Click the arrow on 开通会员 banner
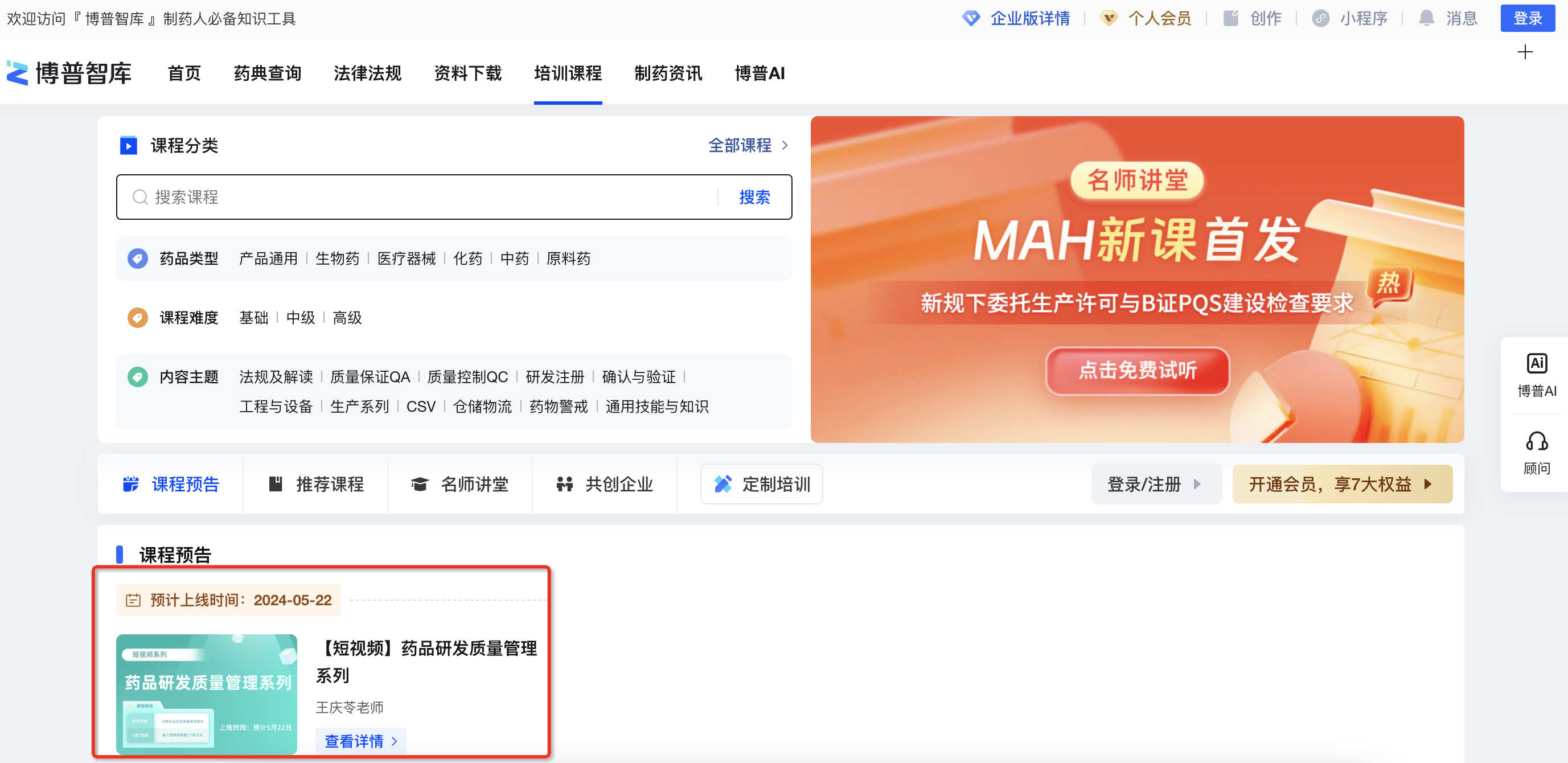Screen dimensions: 1568x763 [x=1428, y=484]
